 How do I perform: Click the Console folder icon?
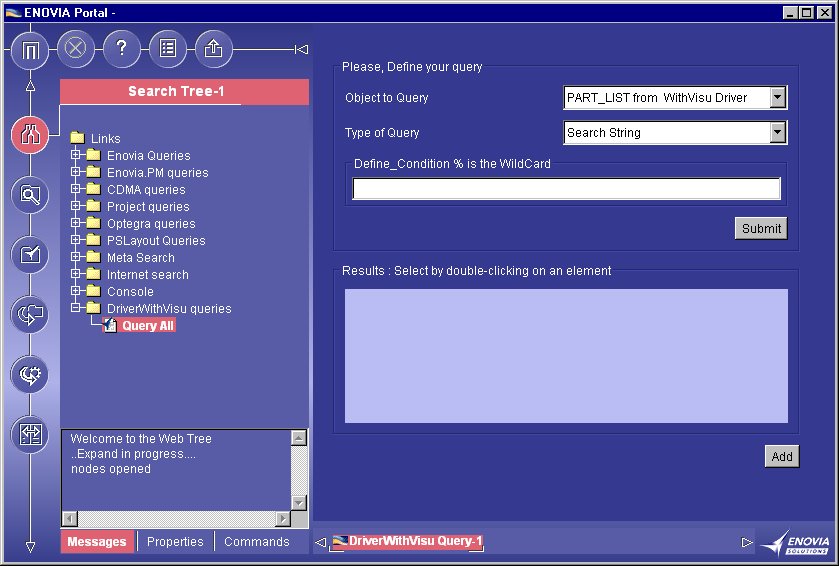coord(94,291)
